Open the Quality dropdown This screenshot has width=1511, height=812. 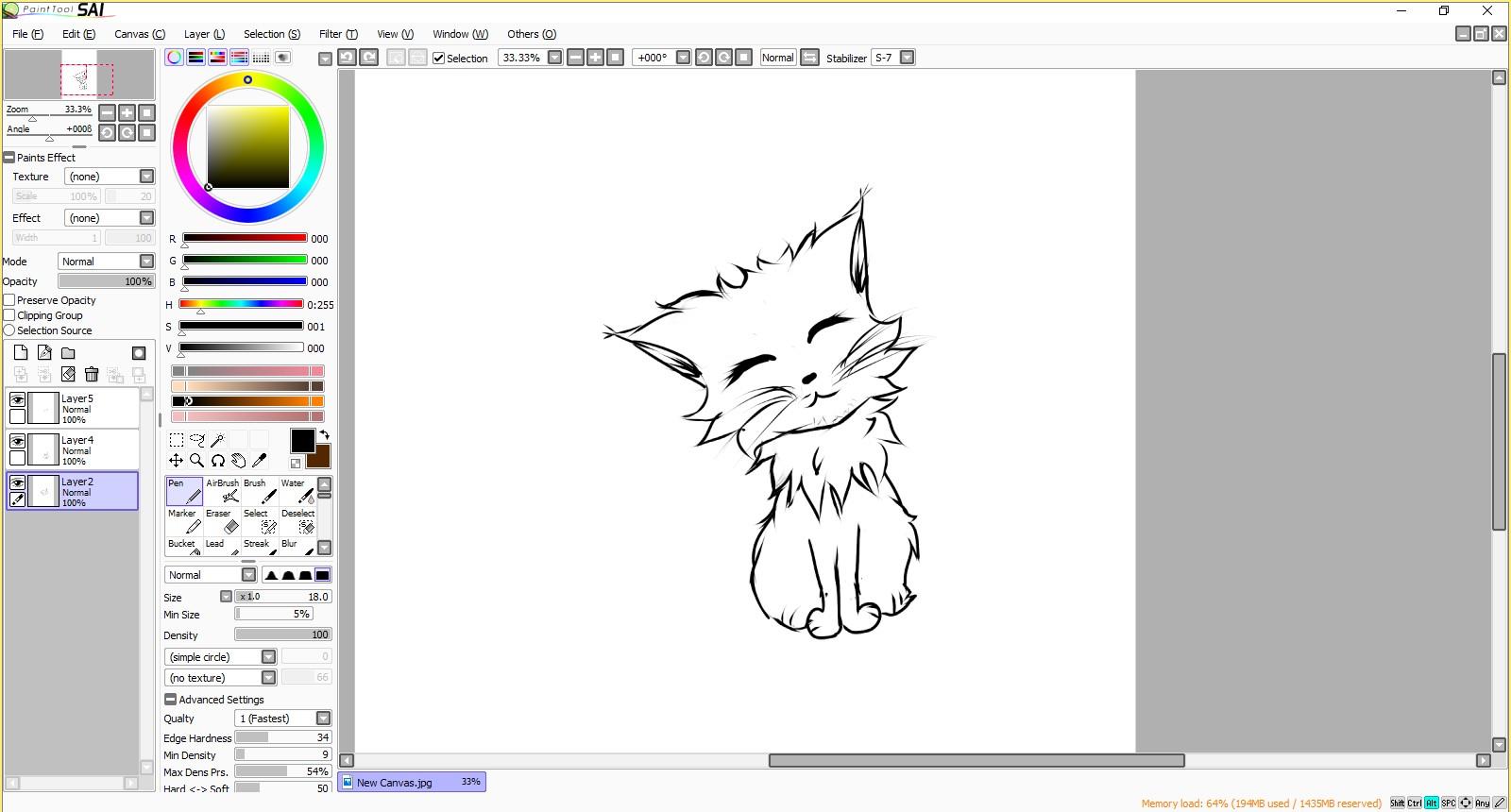(x=323, y=719)
